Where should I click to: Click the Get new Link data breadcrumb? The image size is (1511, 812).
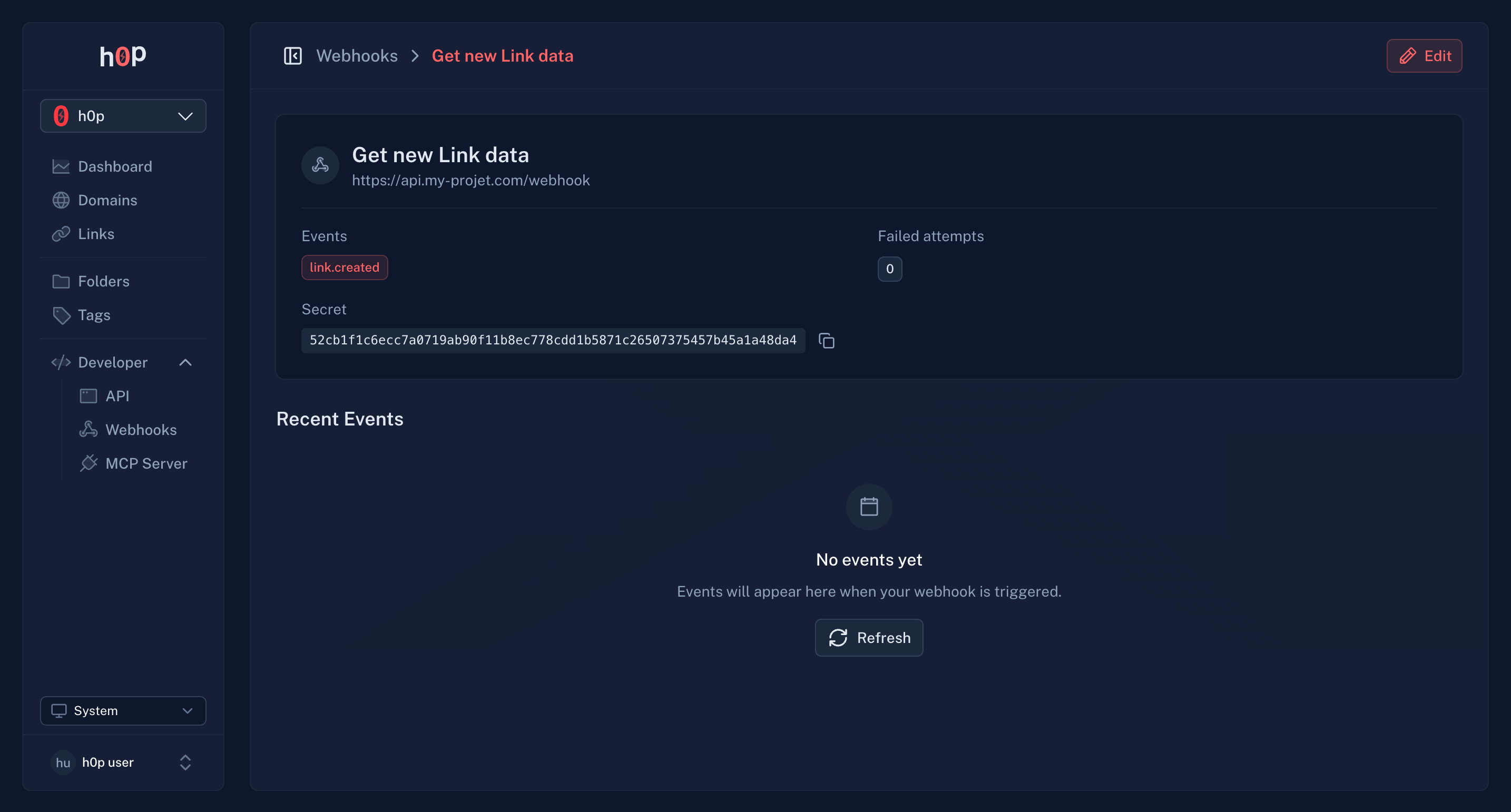pyautogui.click(x=503, y=56)
